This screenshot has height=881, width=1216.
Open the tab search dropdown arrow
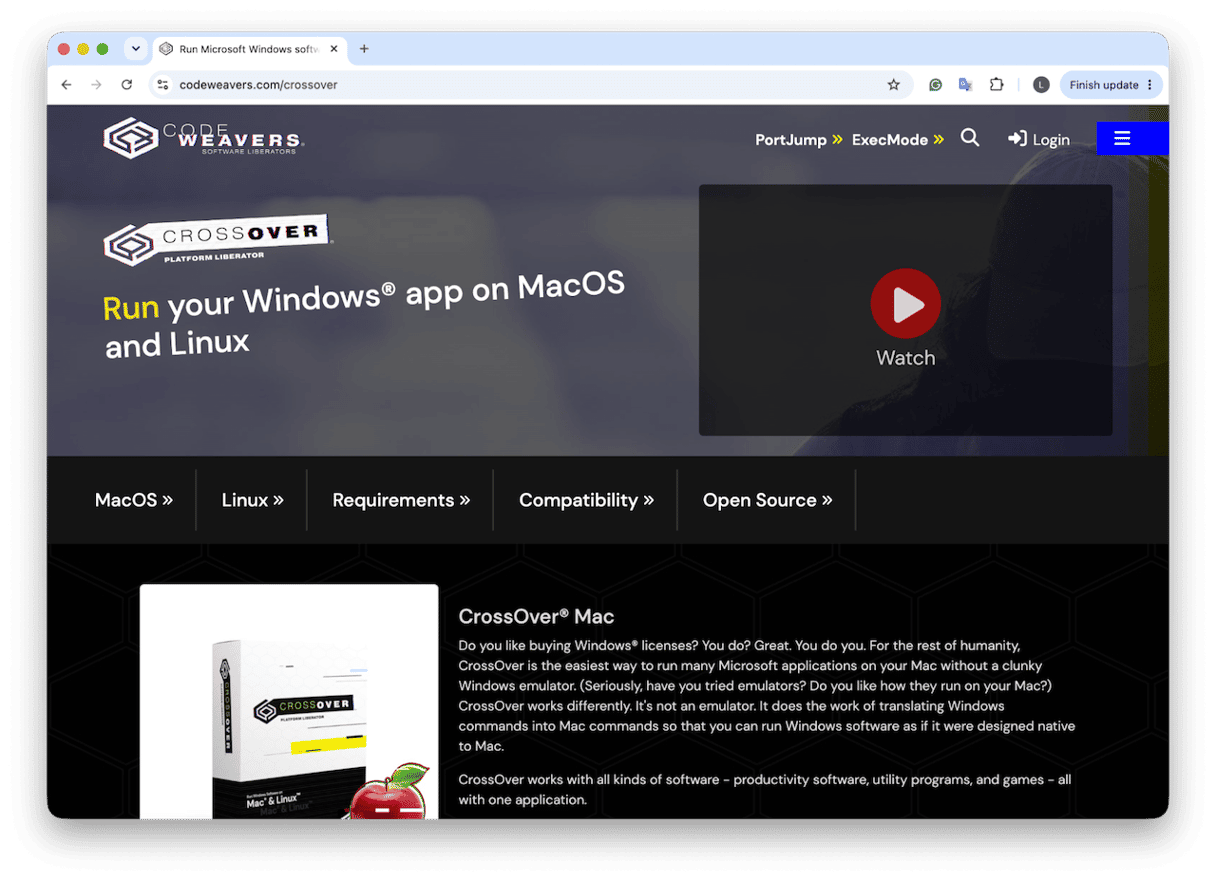pos(135,48)
